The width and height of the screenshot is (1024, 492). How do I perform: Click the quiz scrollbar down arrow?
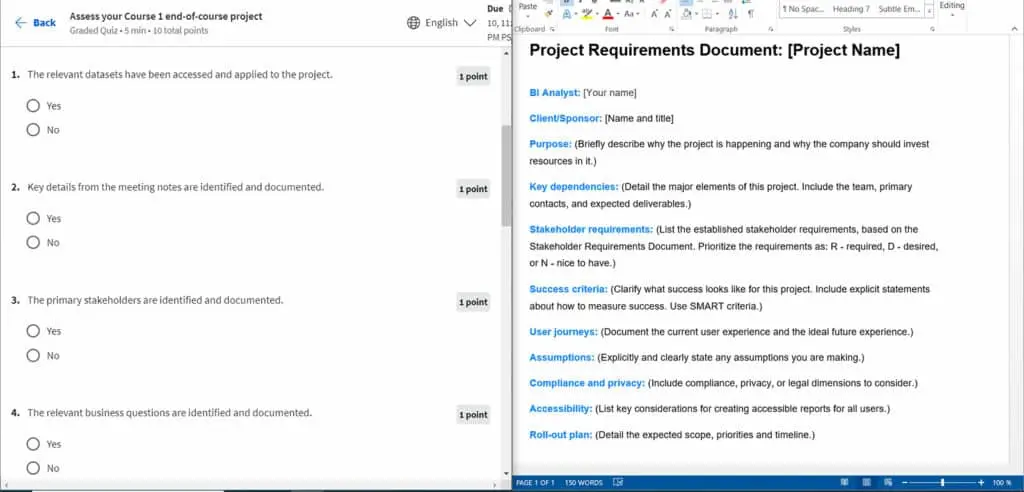(x=506, y=474)
